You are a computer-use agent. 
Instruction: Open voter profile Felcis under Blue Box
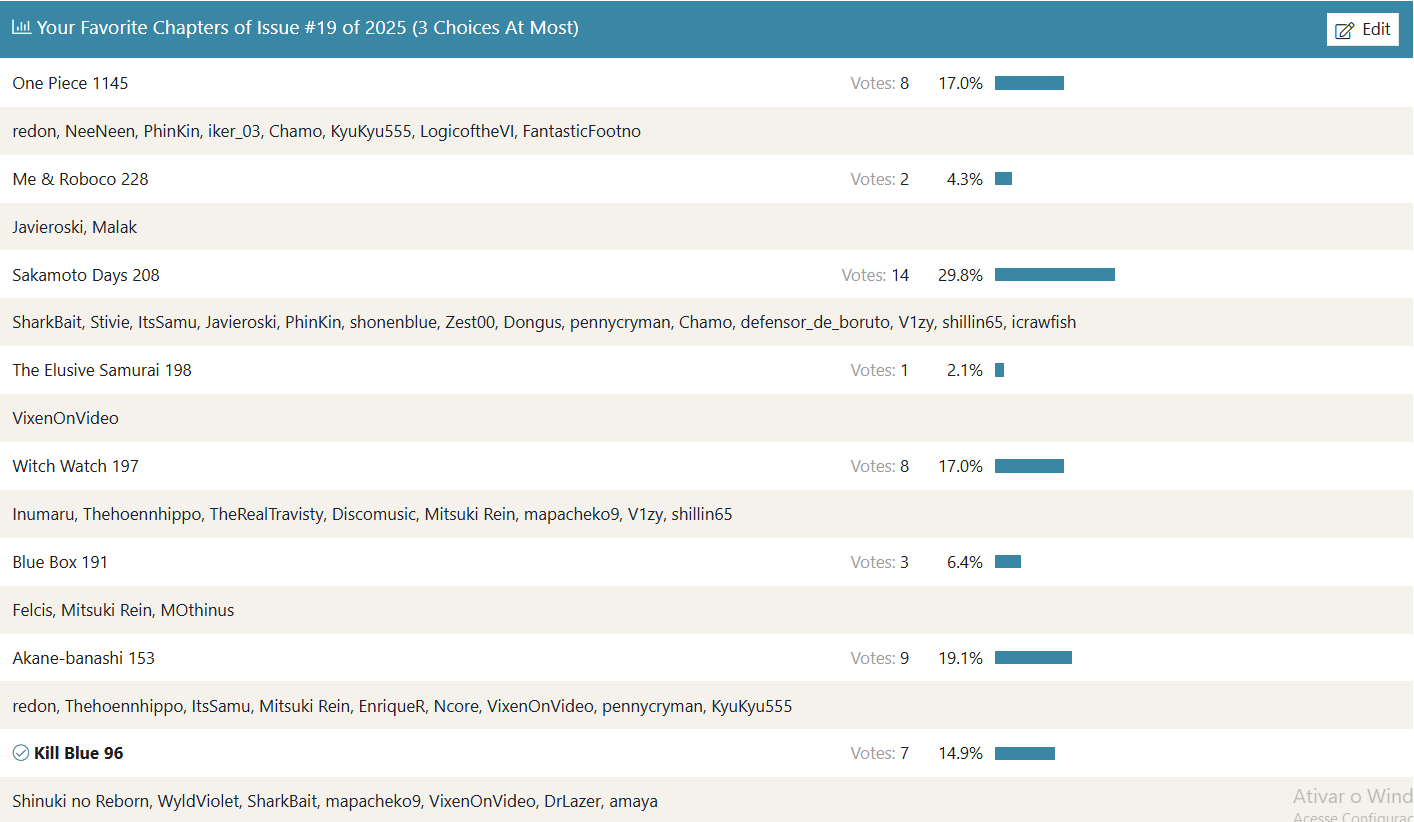[x=33, y=610]
